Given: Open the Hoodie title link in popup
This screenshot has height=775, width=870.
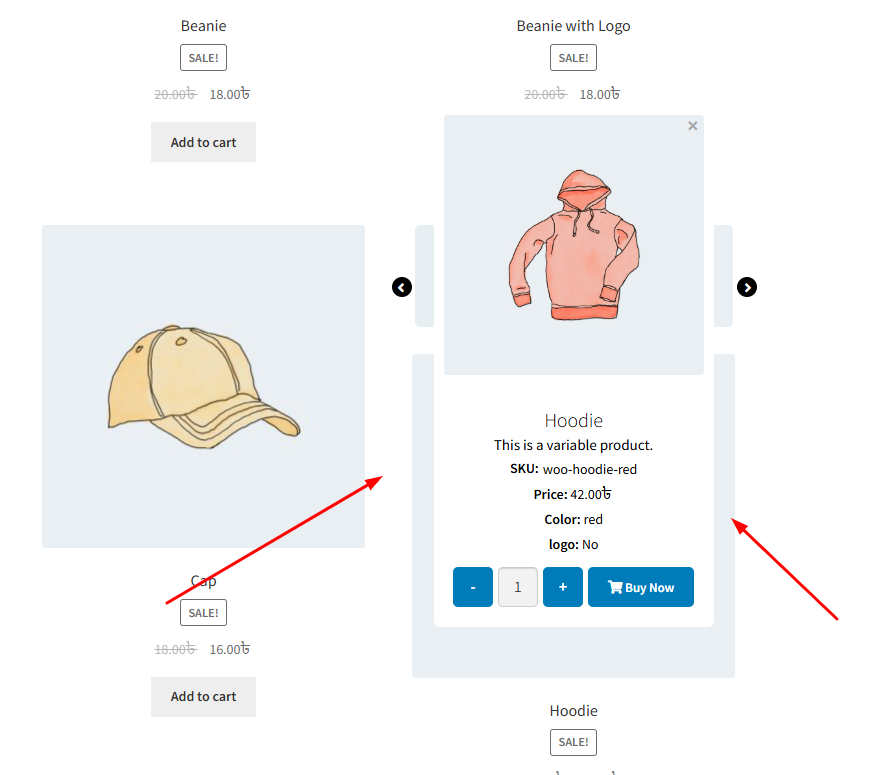Looking at the screenshot, I should [x=573, y=420].
